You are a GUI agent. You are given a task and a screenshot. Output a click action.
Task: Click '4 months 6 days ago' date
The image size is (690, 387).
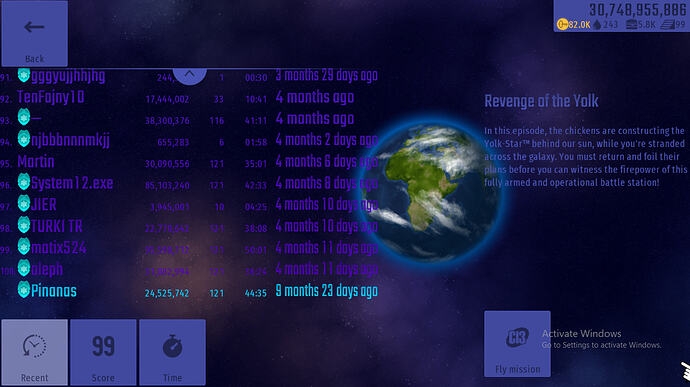click(x=327, y=162)
